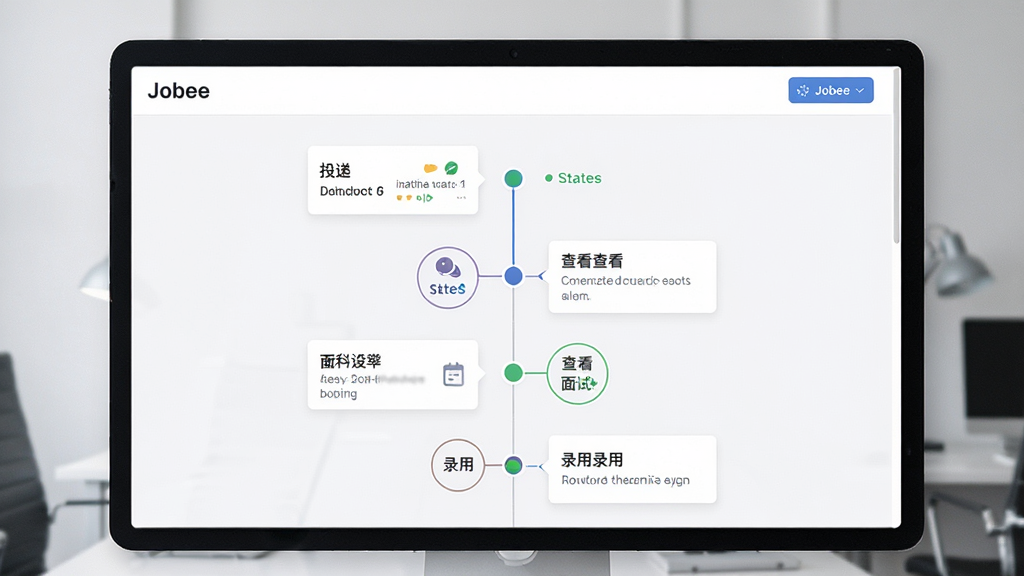
Task: Click the small orange badges on 投递 card
Action: [x=404, y=198]
